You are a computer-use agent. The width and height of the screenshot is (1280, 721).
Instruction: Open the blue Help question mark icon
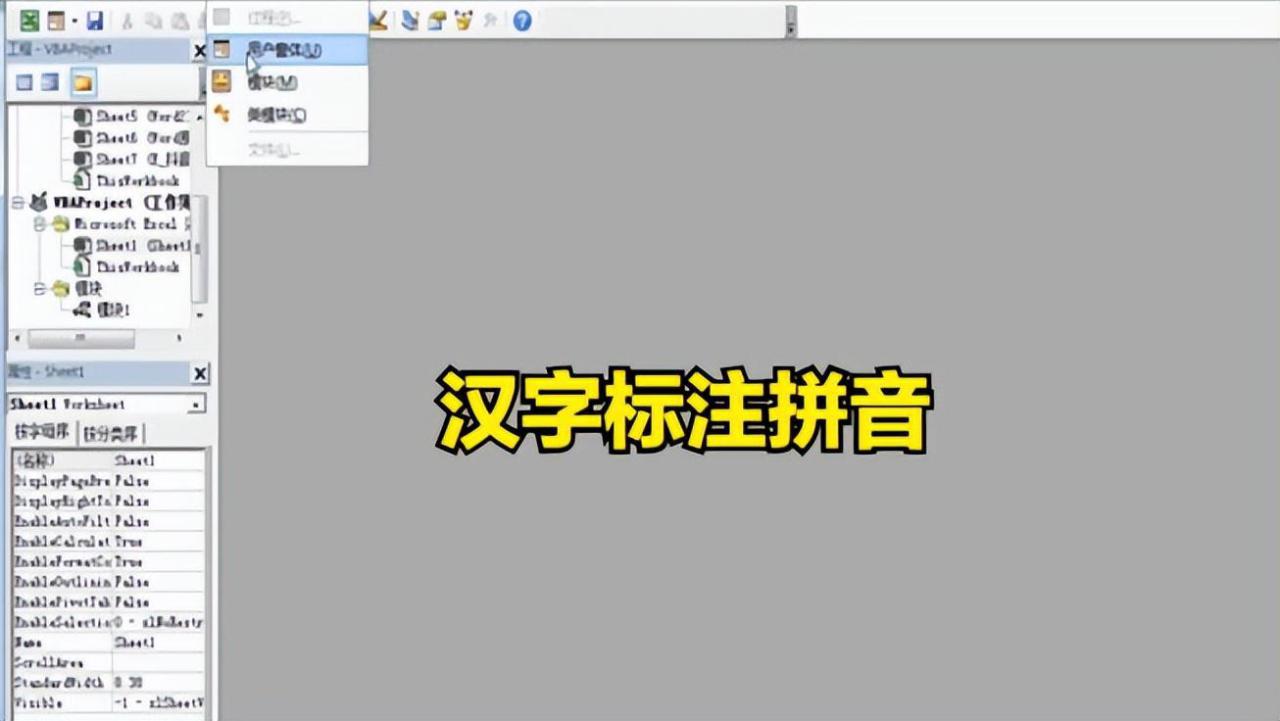point(522,20)
